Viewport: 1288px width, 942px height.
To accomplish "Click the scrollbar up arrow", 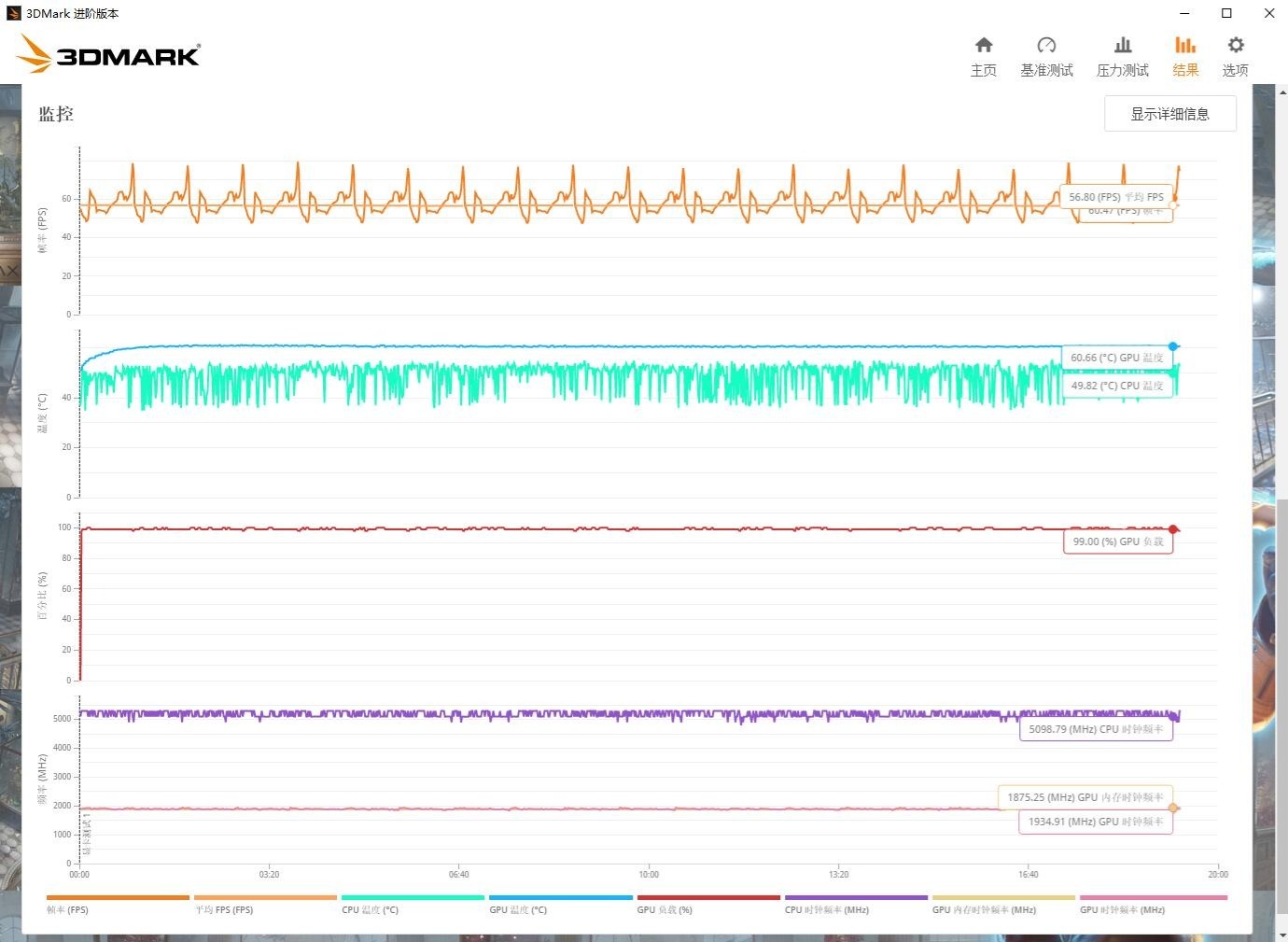I will (x=1282, y=91).
